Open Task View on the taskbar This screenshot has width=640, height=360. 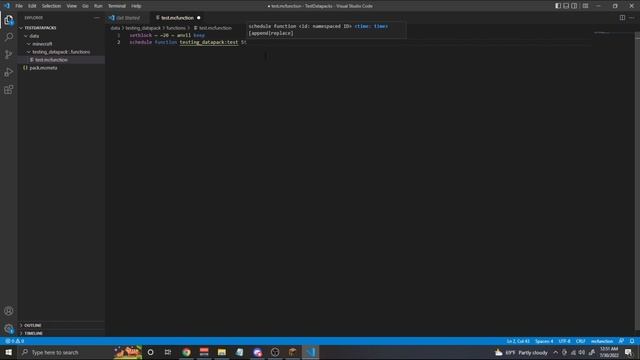click(x=168, y=352)
